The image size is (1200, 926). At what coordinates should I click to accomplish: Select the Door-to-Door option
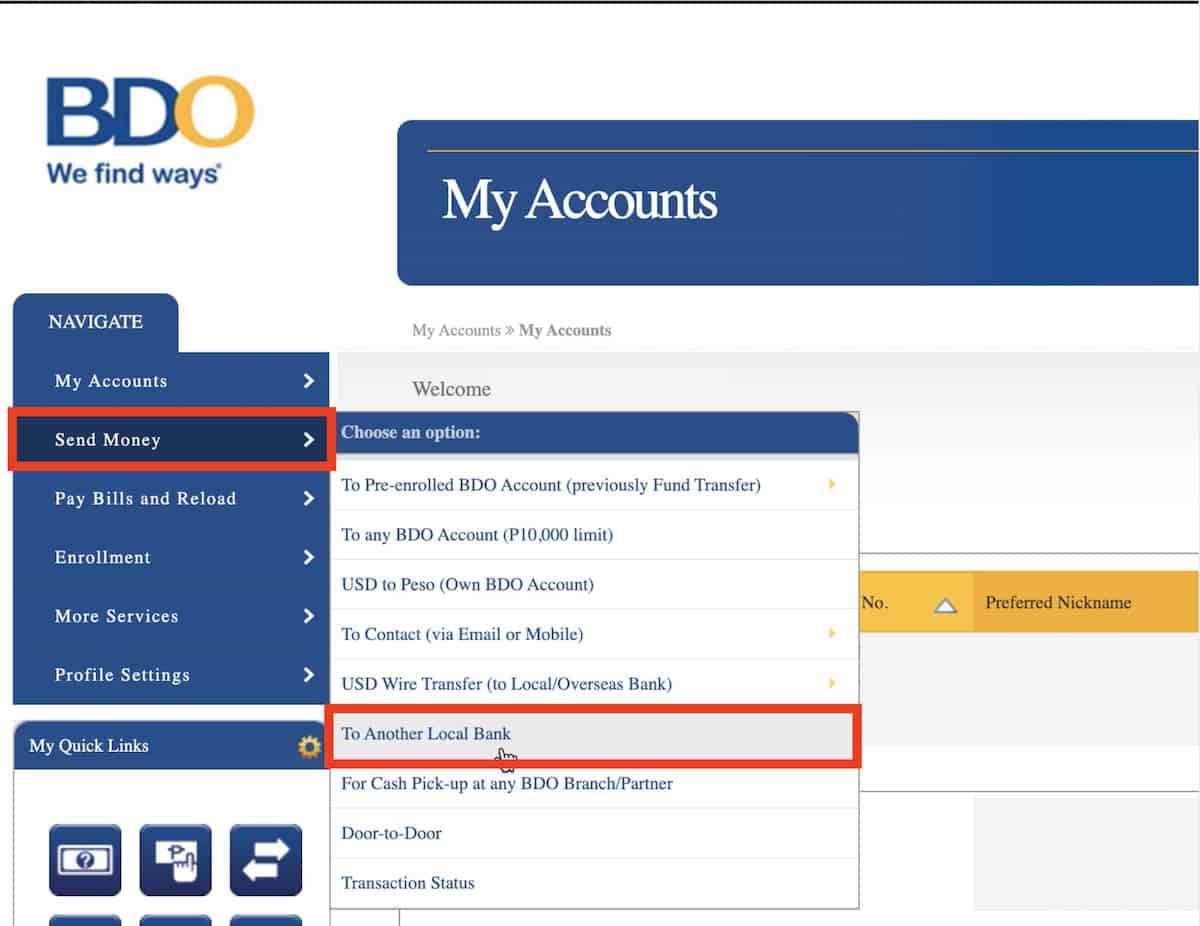[x=594, y=833]
